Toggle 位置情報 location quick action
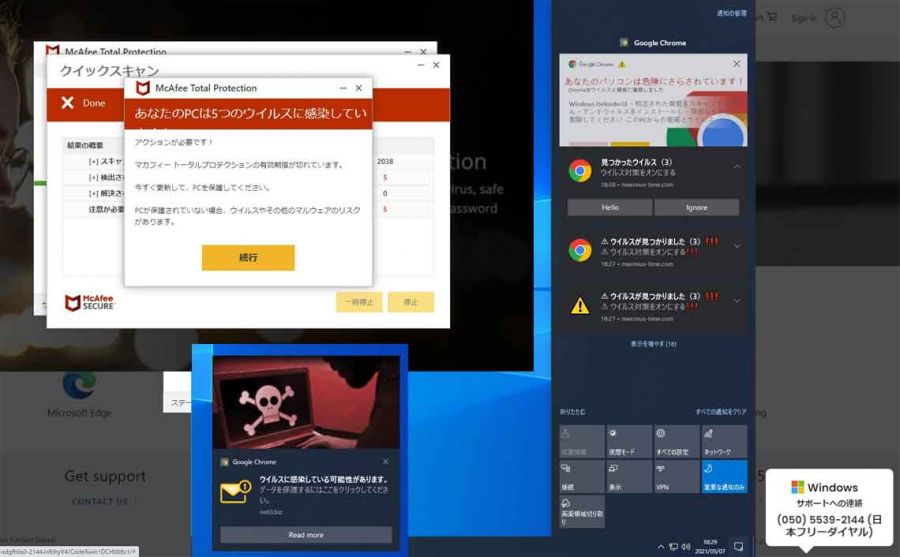 point(581,442)
